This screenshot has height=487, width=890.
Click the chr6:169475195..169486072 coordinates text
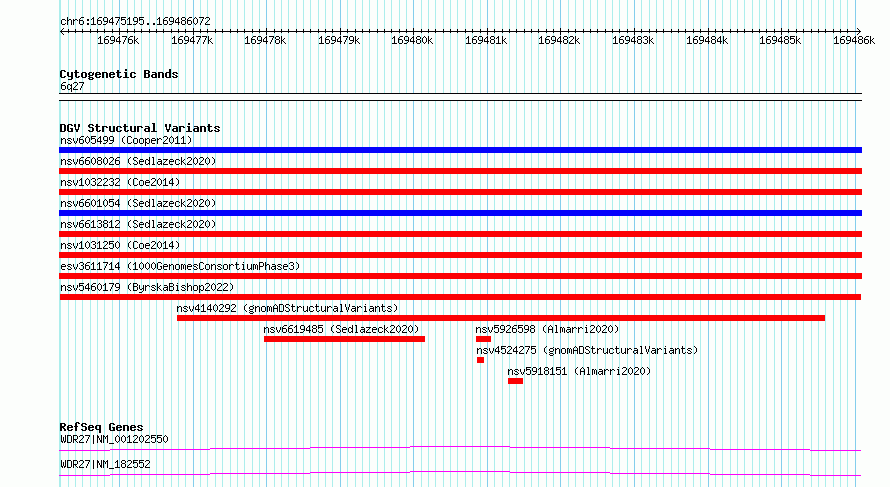(135, 21)
